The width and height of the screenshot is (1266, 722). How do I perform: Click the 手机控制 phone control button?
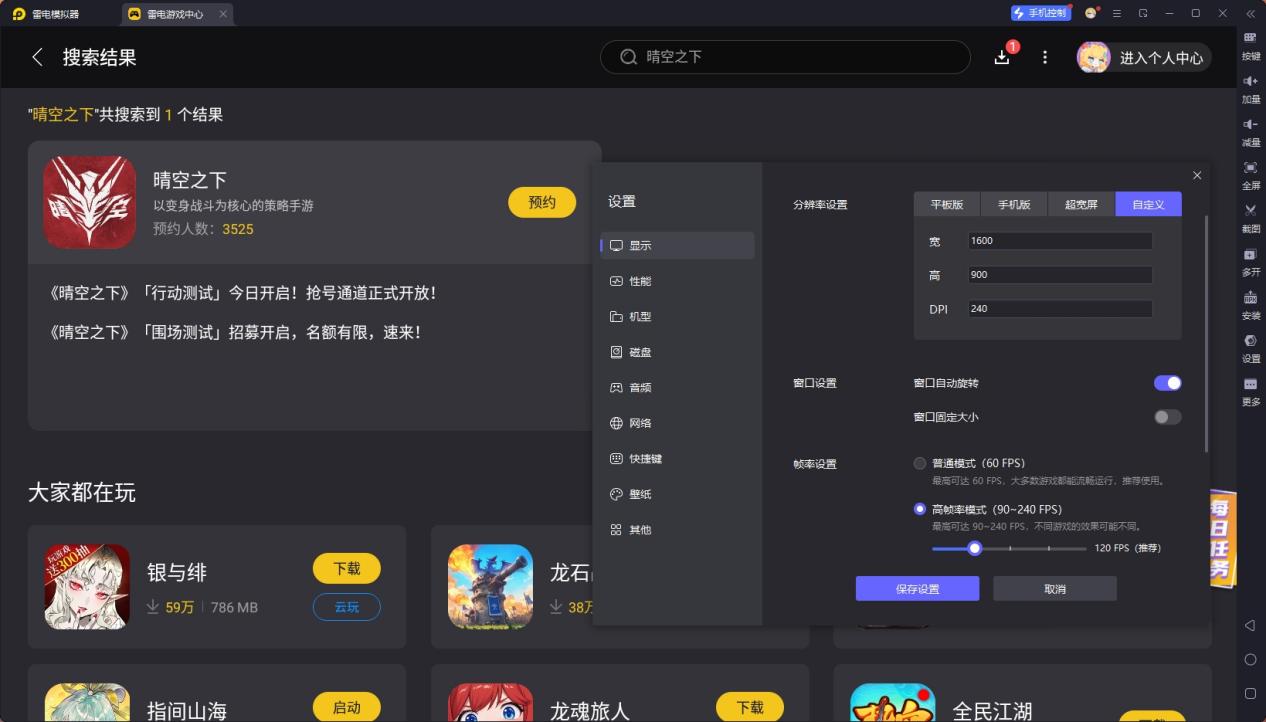1041,13
